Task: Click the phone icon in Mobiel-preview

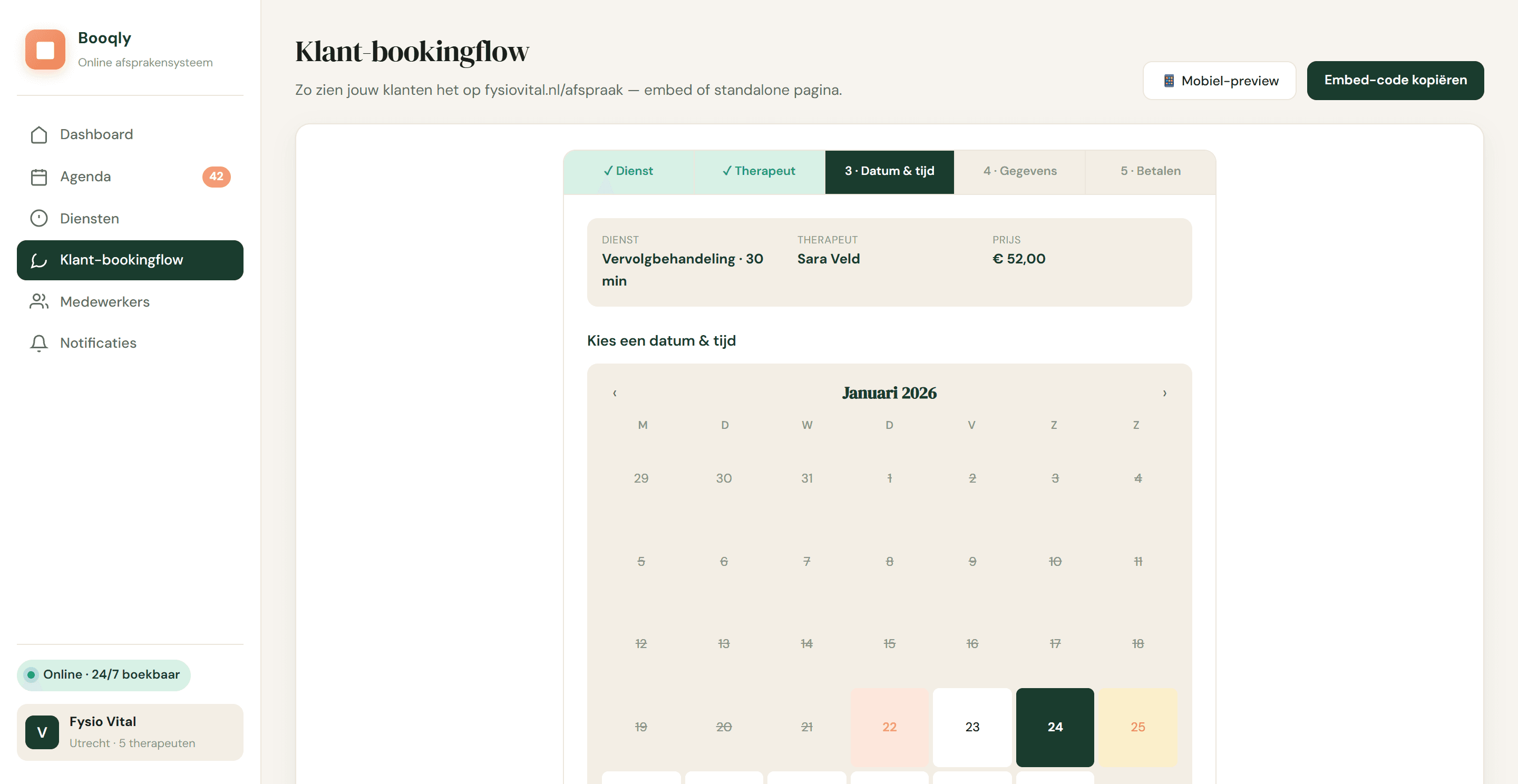Action: [x=1169, y=81]
